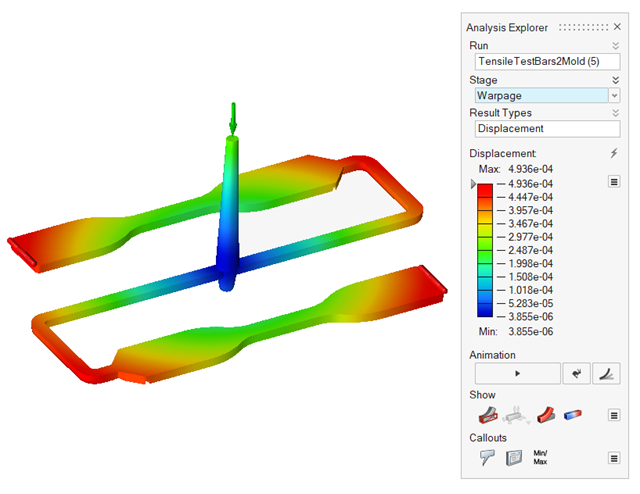640x494 pixels.
Task: Click the callout list panel icon
Action: click(515, 457)
